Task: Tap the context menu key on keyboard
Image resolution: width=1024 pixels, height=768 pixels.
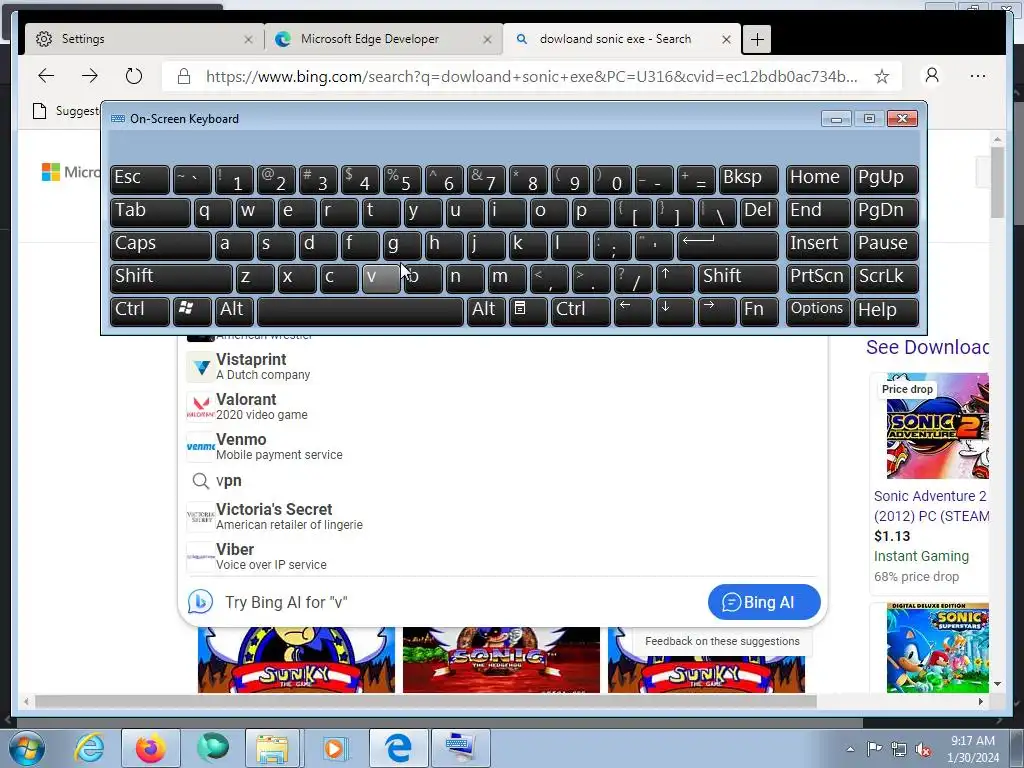Action: [x=527, y=310]
